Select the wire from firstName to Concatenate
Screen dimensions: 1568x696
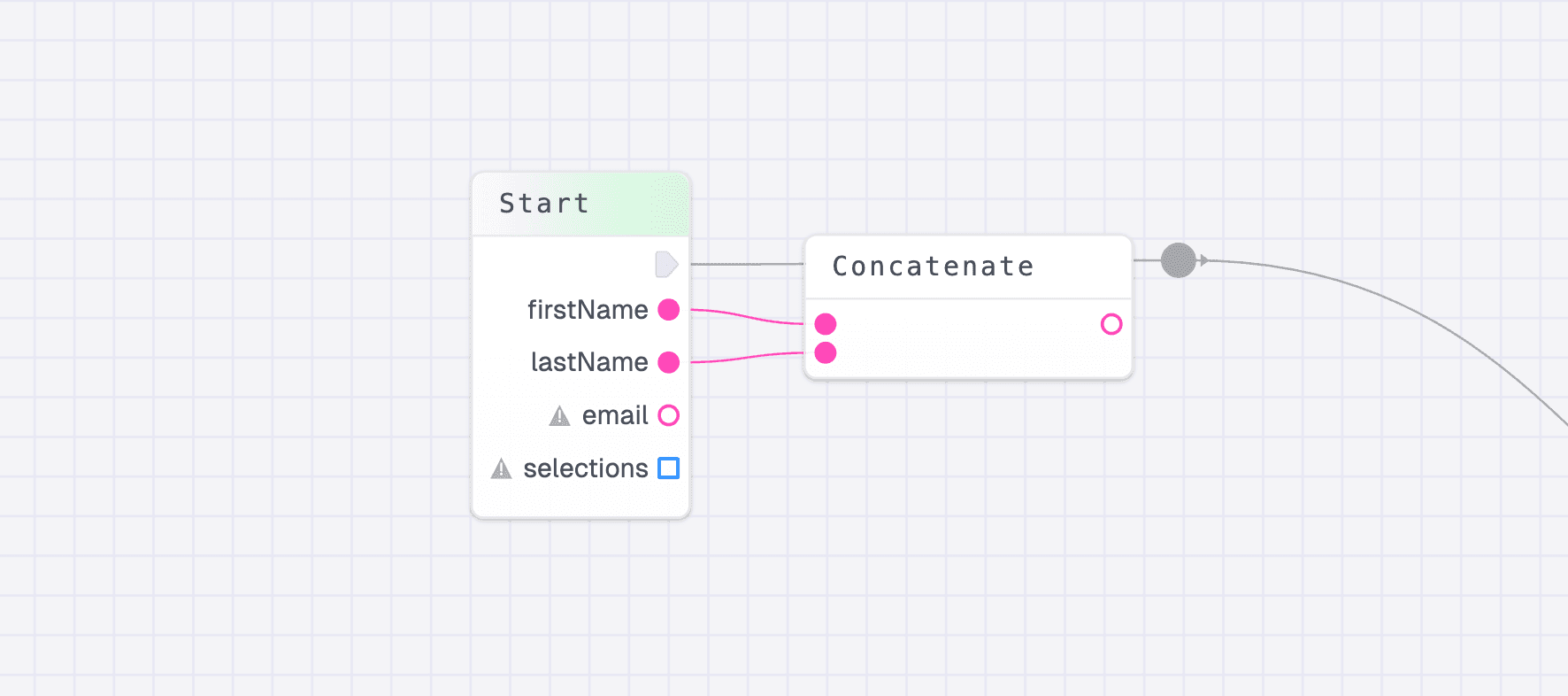[x=748, y=316]
